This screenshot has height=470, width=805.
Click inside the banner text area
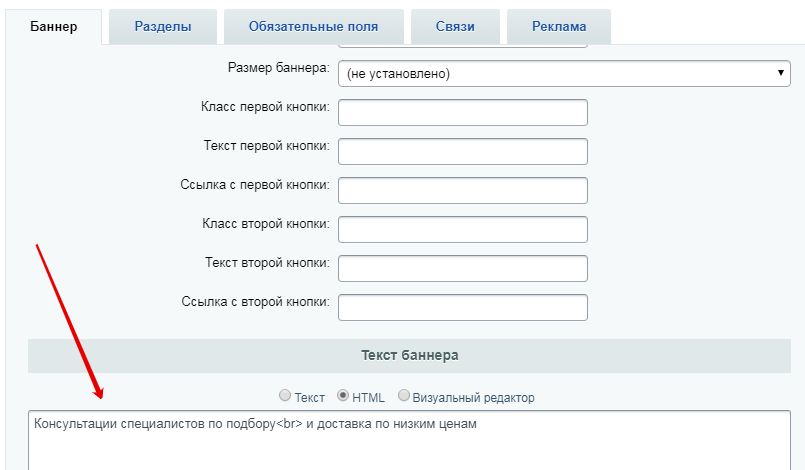pos(409,440)
